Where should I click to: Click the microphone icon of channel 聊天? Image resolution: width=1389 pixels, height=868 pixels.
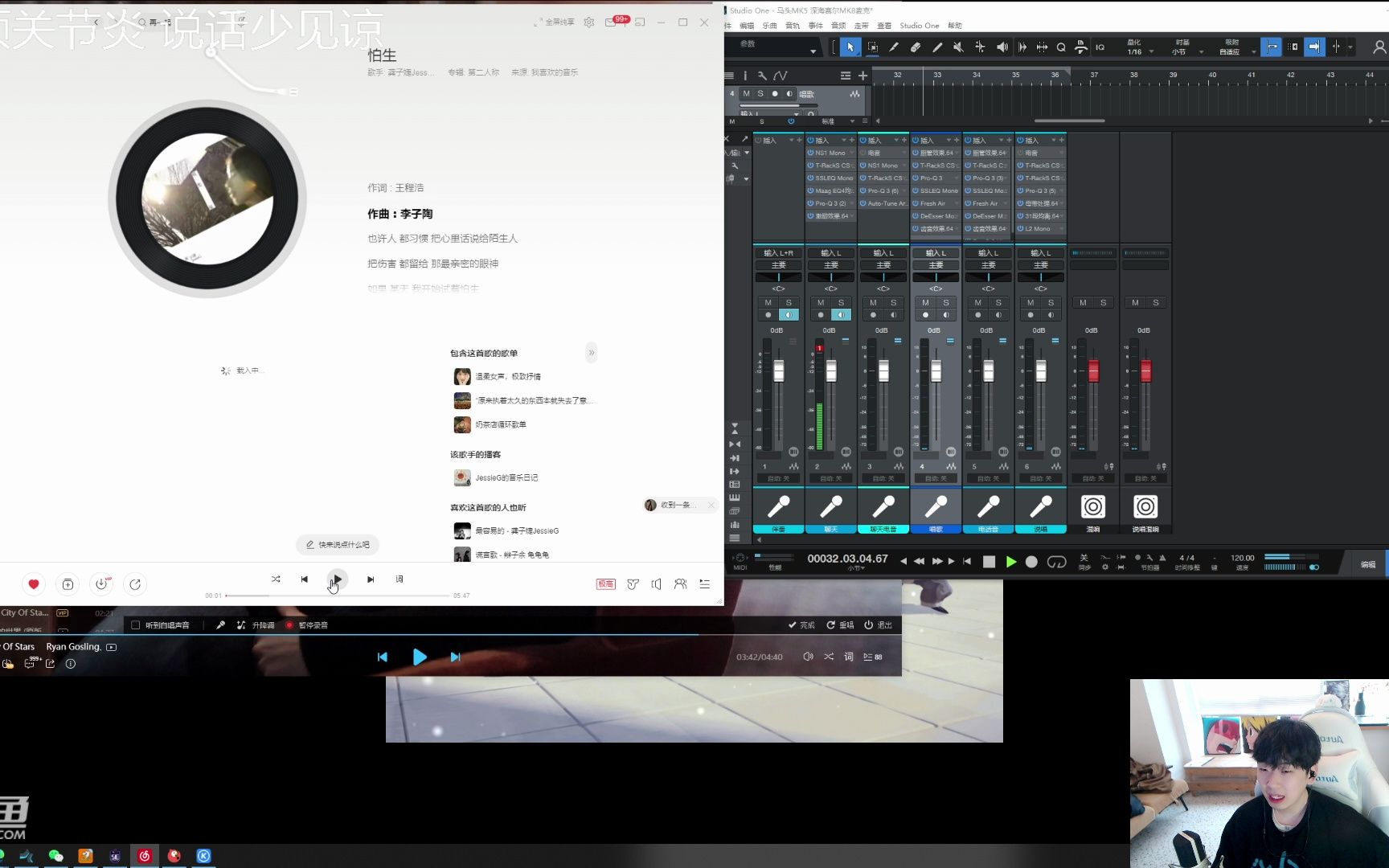tap(831, 506)
